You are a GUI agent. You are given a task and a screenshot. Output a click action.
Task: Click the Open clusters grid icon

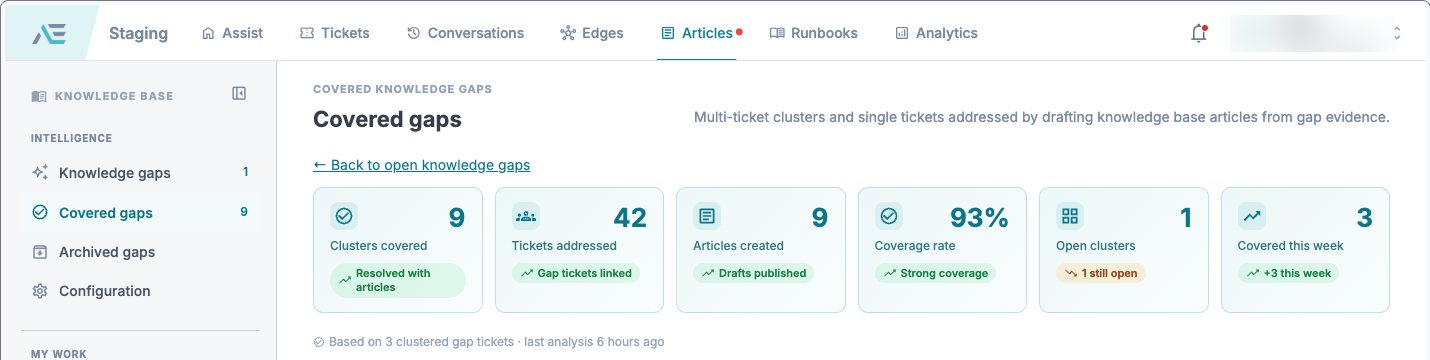tap(1070, 216)
